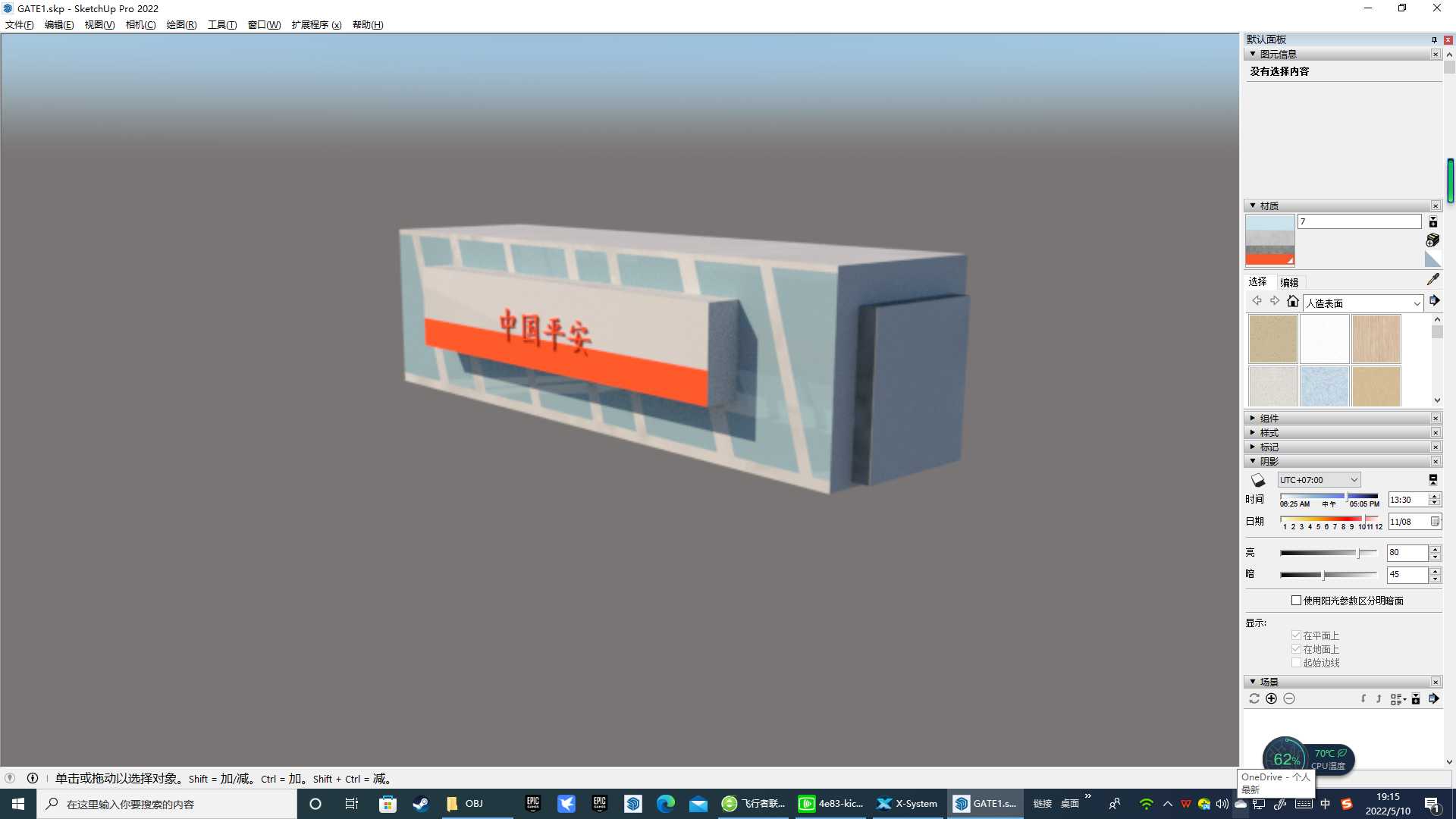
Task: Open the materials Details arrow menu
Action: (x=1434, y=301)
